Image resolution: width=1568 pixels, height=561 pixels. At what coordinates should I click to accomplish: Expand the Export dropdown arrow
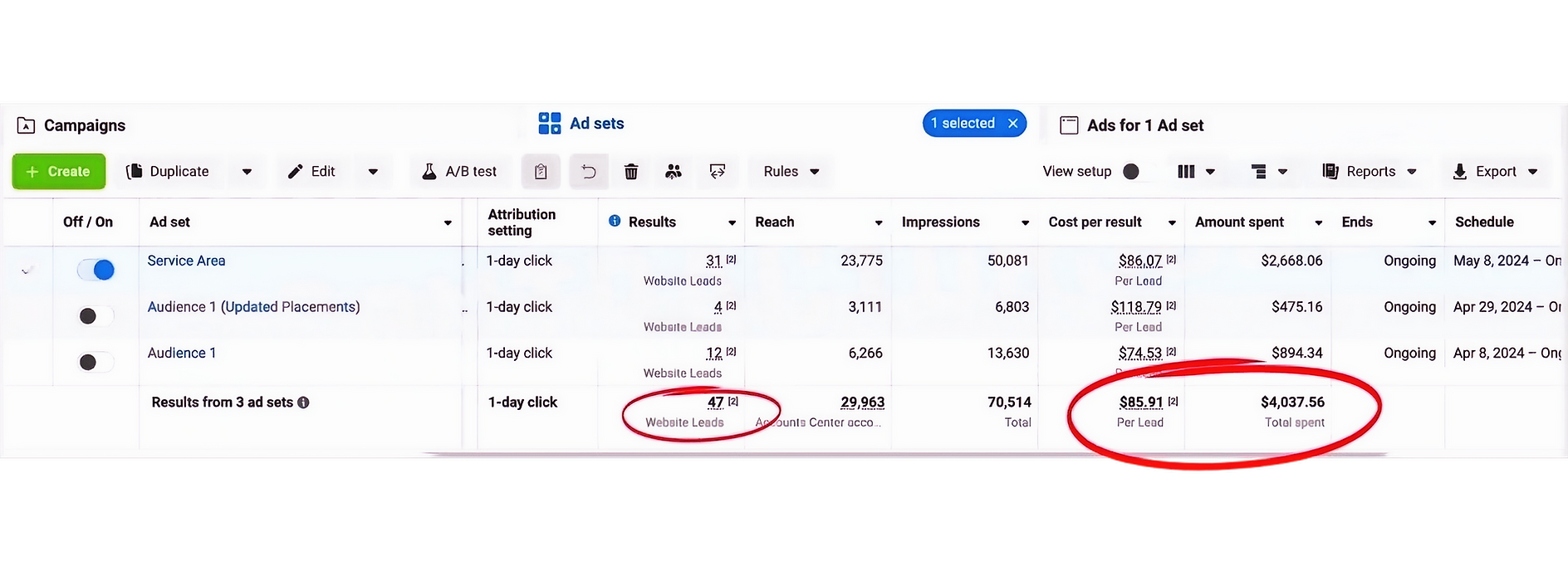[x=1532, y=172]
